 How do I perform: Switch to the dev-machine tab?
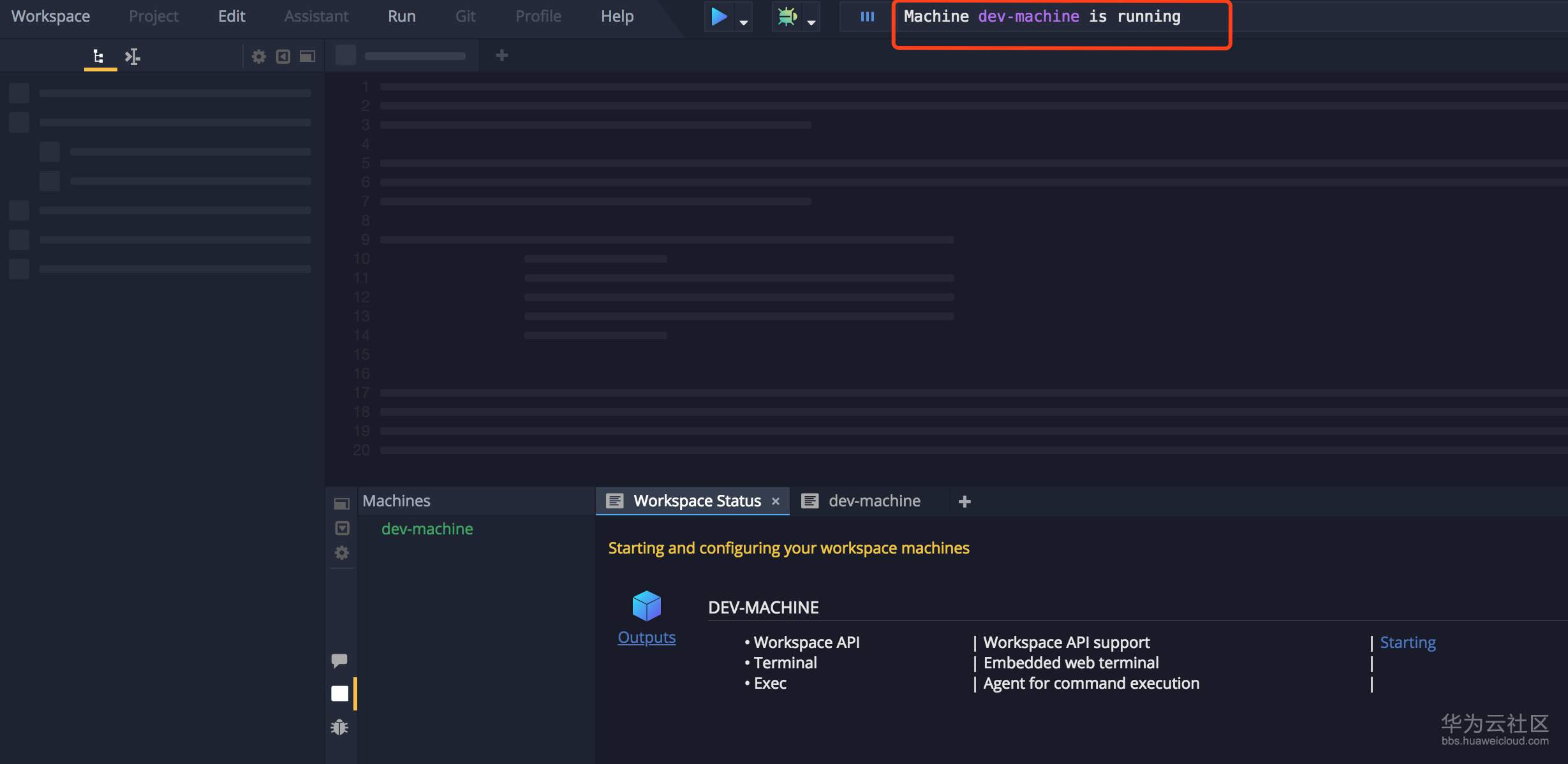pyautogui.click(x=873, y=501)
